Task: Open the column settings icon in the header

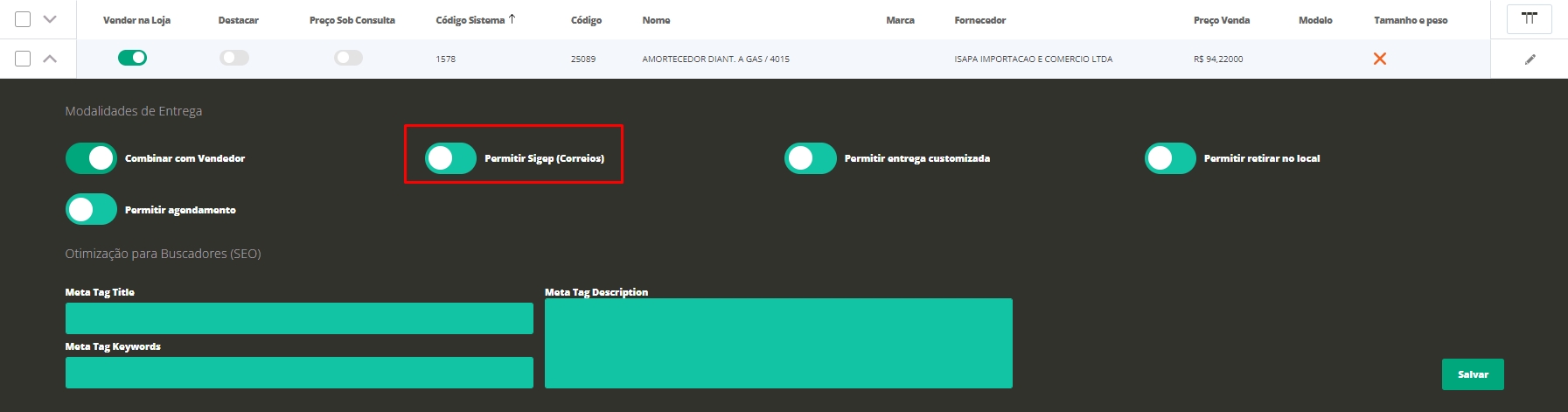Action: tap(1529, 19)
